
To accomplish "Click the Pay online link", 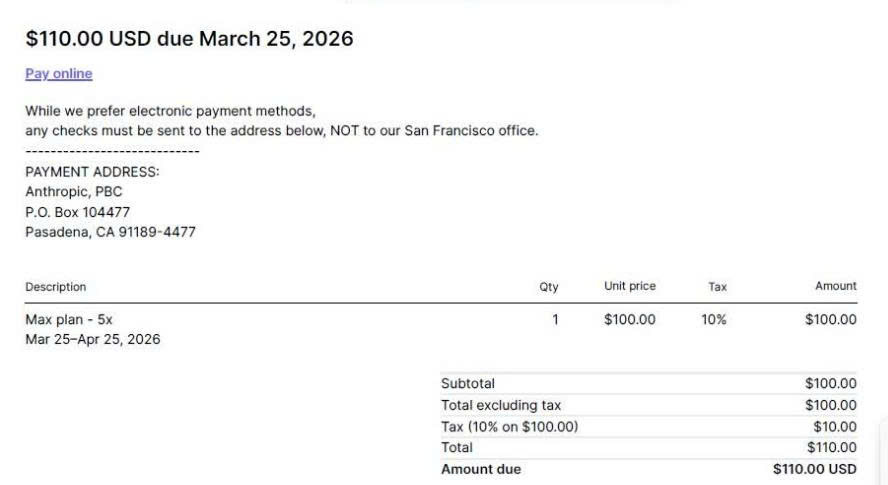I will tap(58, 73).
